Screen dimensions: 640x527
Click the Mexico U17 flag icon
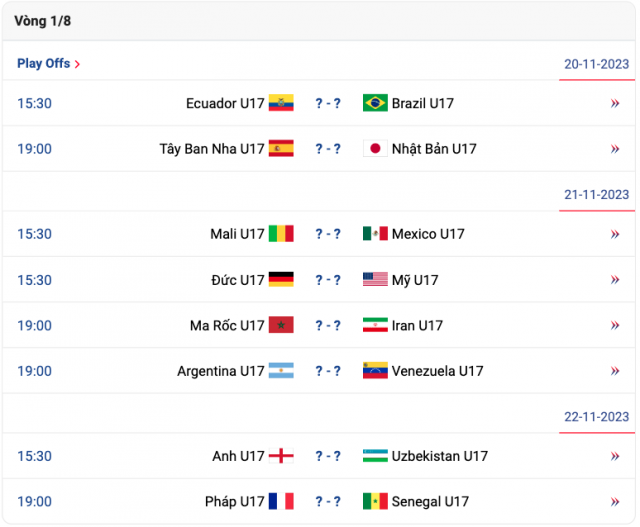pos(375,233)
